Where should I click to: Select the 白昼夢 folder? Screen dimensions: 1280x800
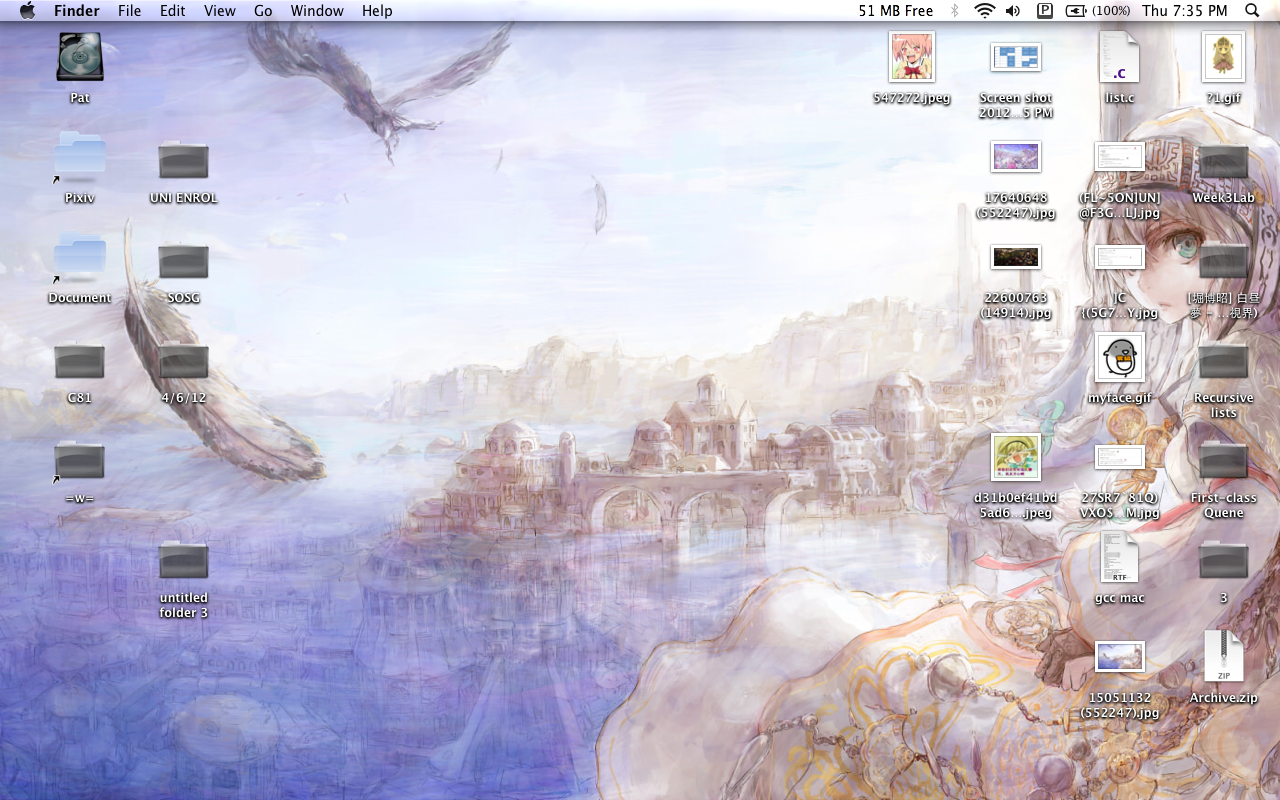[x=1224, y=260]
